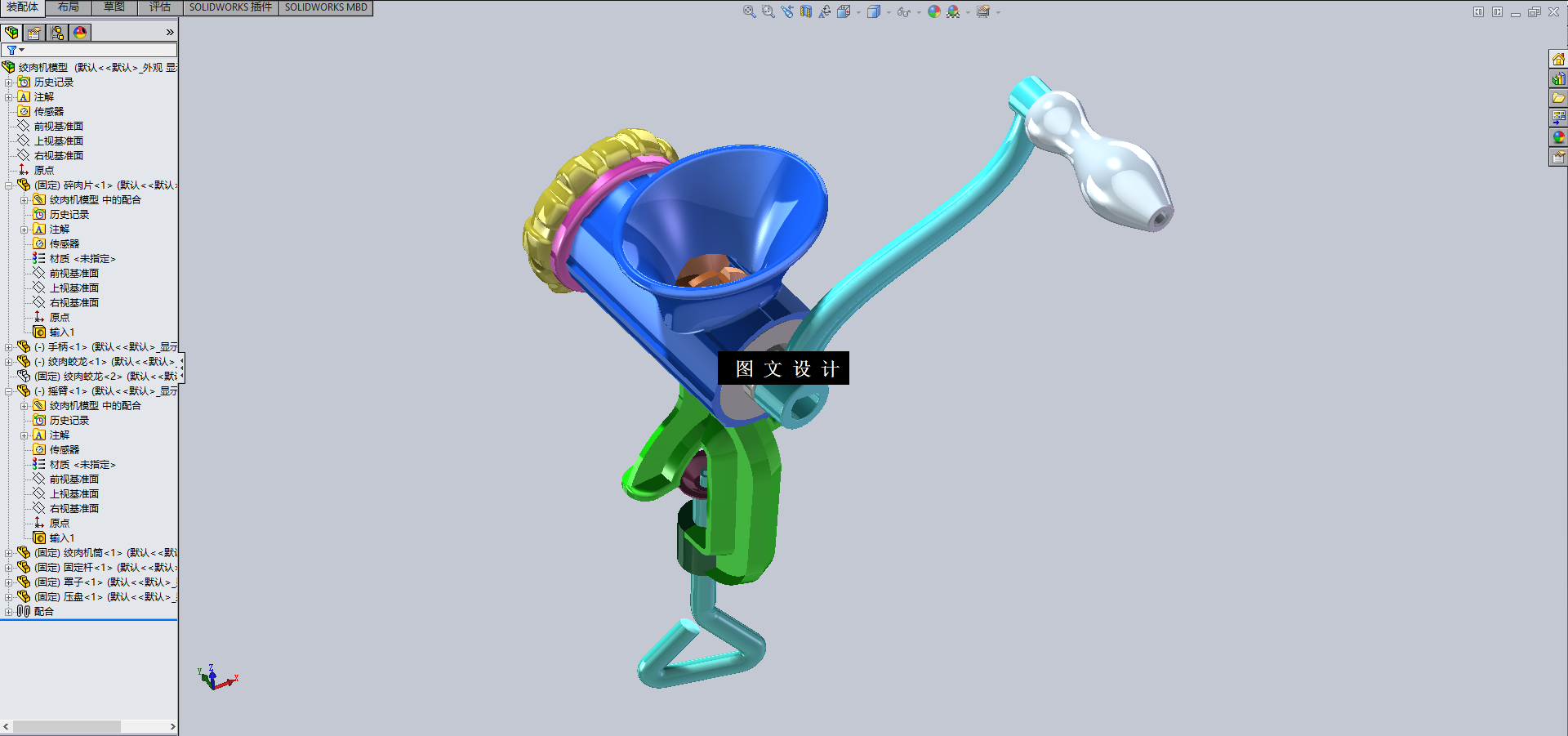Switch to the SOLIDWORKS MBD tab

coord(326,7)
